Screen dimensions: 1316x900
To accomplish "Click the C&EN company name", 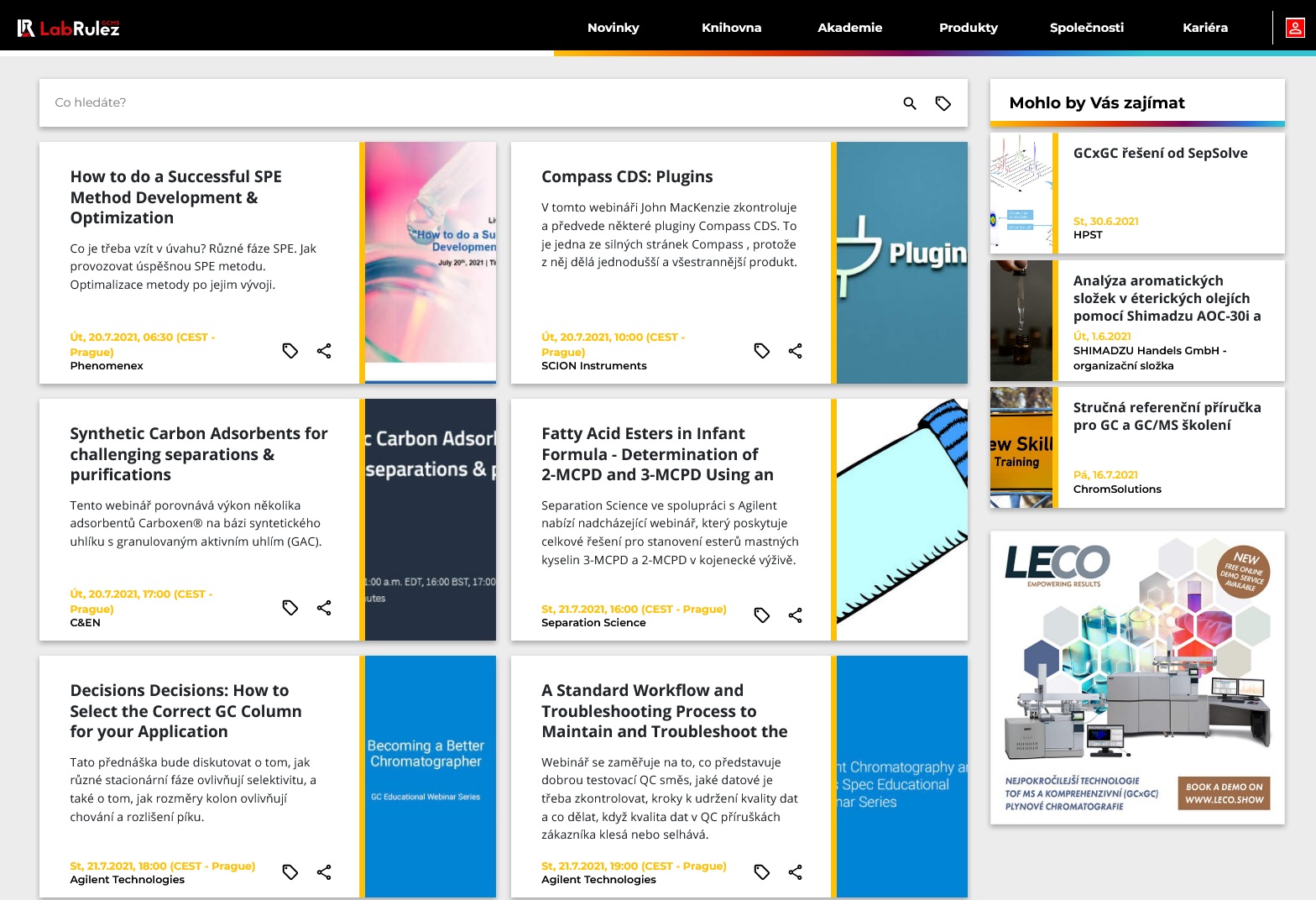I will point(86,623).
